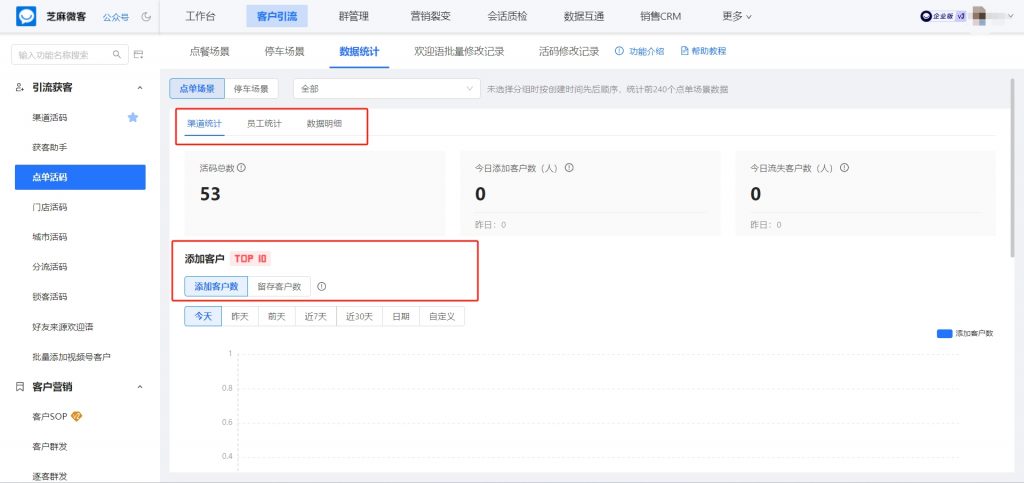The image size is (1024, 483).
Task: Click the vertical page scrollbar
Action: coord(1014,166)
